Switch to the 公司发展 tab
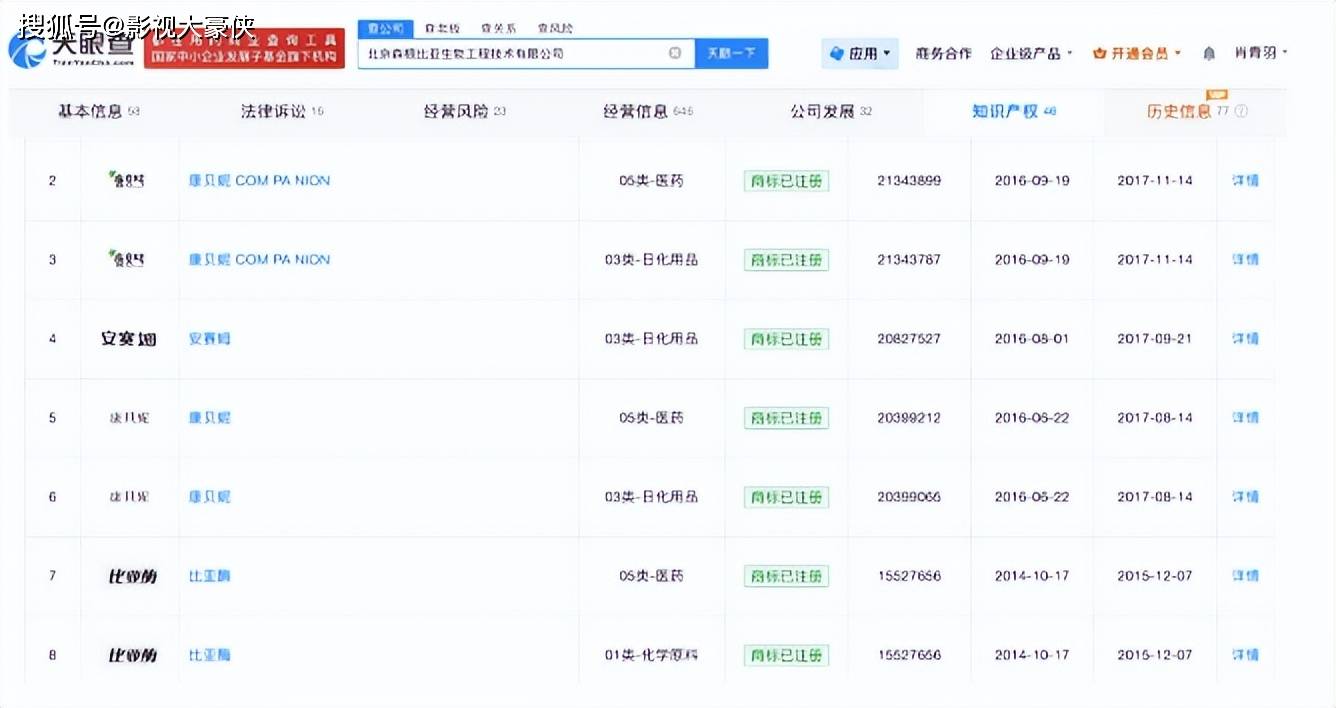This screenshot has height=708, width=1336. click(831, 111)
